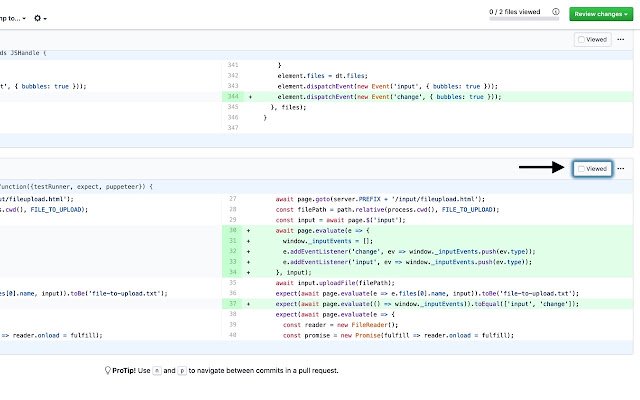The width and height of the screenshot is (640, 400).
Task: Select line number 343
Action: [233, 86]
